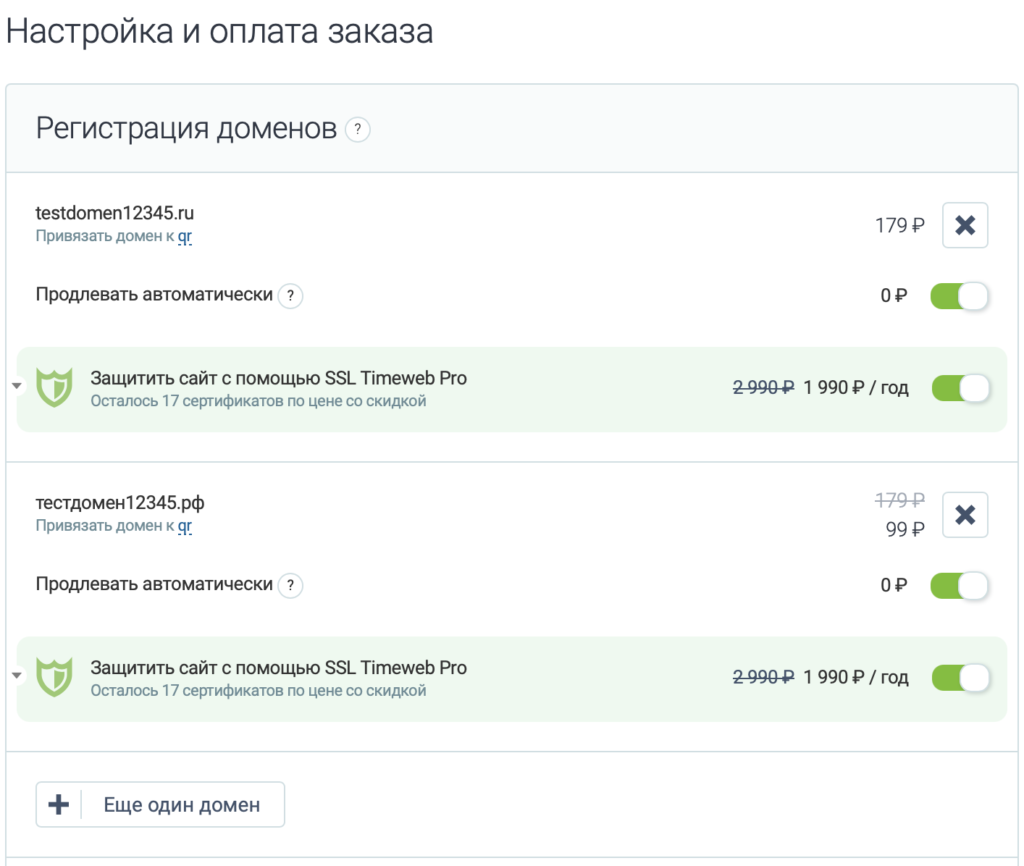Click the SSL shield icon under testdomen12345.ru
1024x866 pixels.
click(x=54, y=388)
